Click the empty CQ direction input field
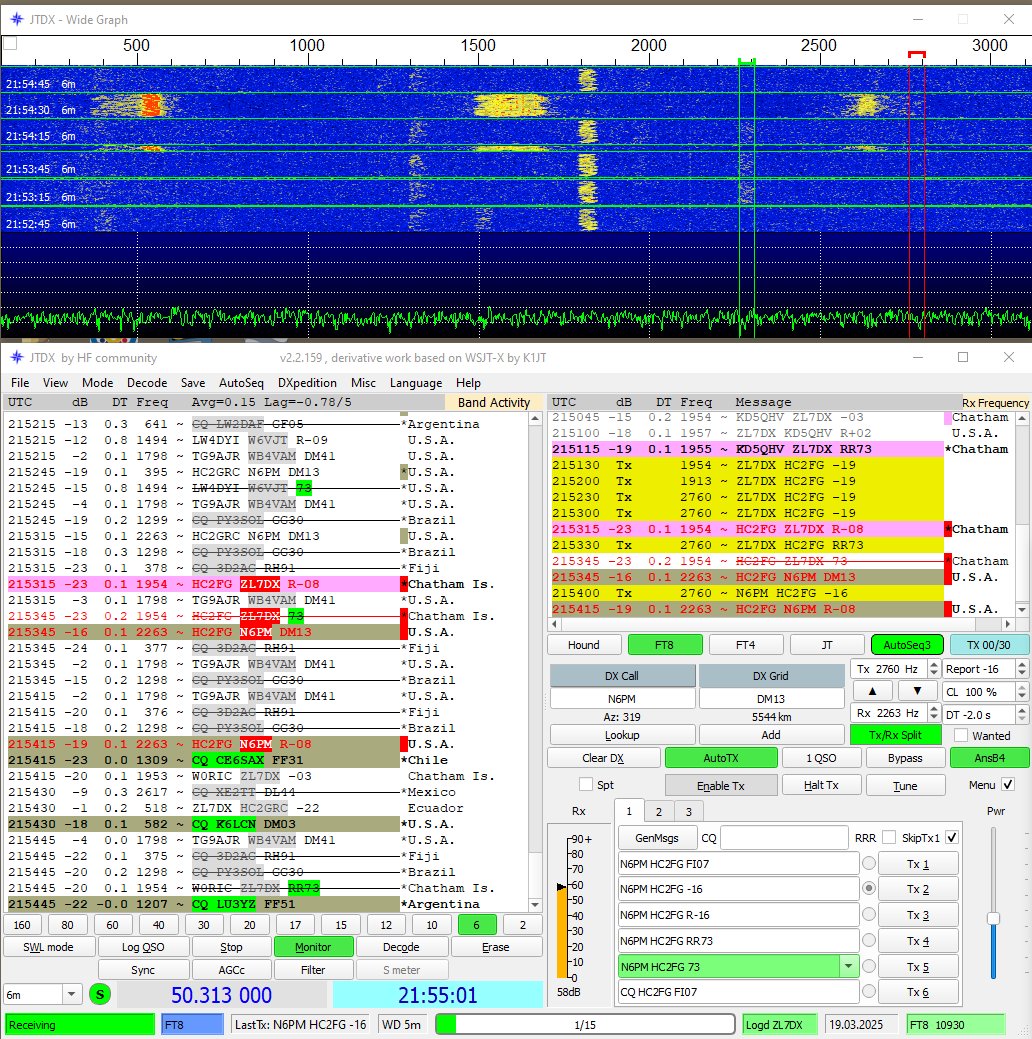This screenshot has width=1032, height=1039. [x=784, y=838]
